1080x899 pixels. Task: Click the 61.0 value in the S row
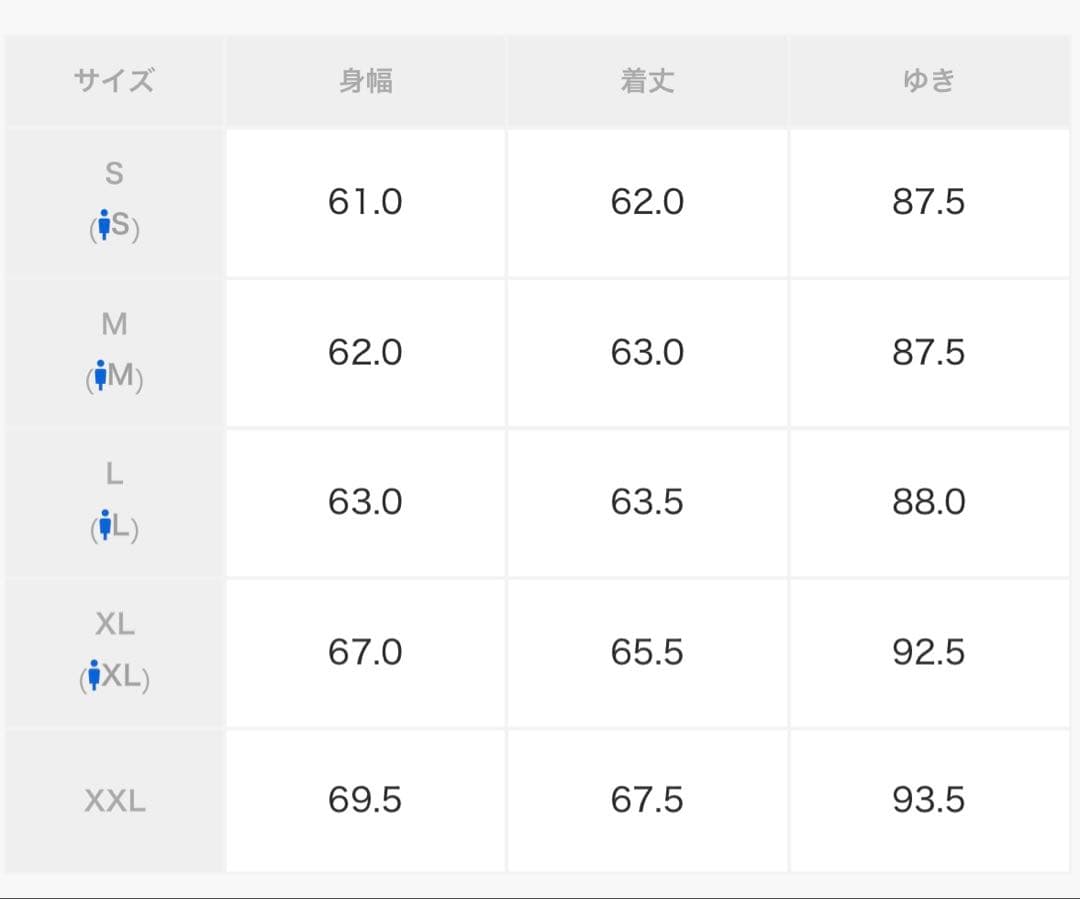365,202
